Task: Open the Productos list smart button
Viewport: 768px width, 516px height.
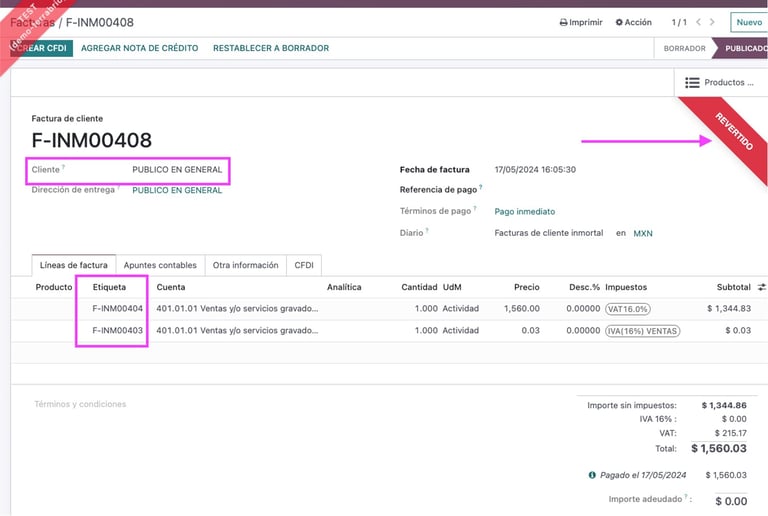Action: click(x=720, y=83)
